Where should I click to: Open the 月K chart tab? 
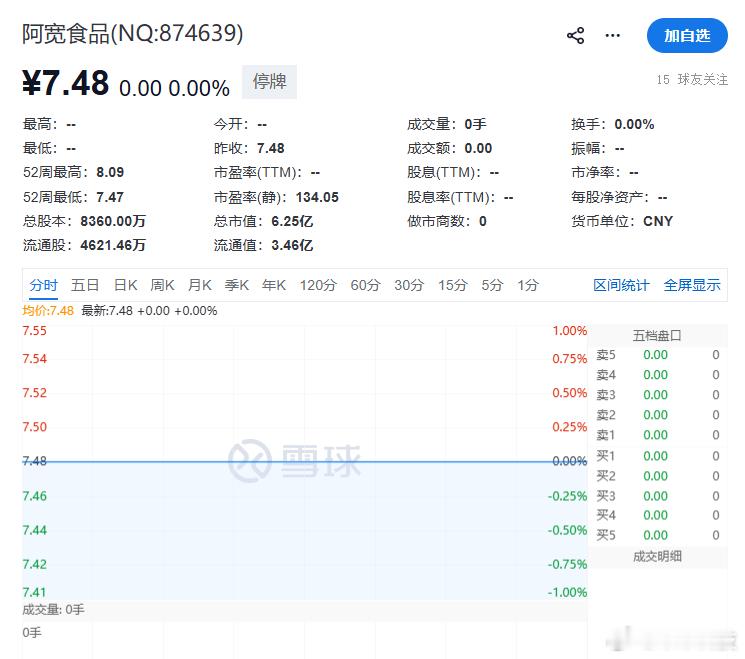coord(200,285)
